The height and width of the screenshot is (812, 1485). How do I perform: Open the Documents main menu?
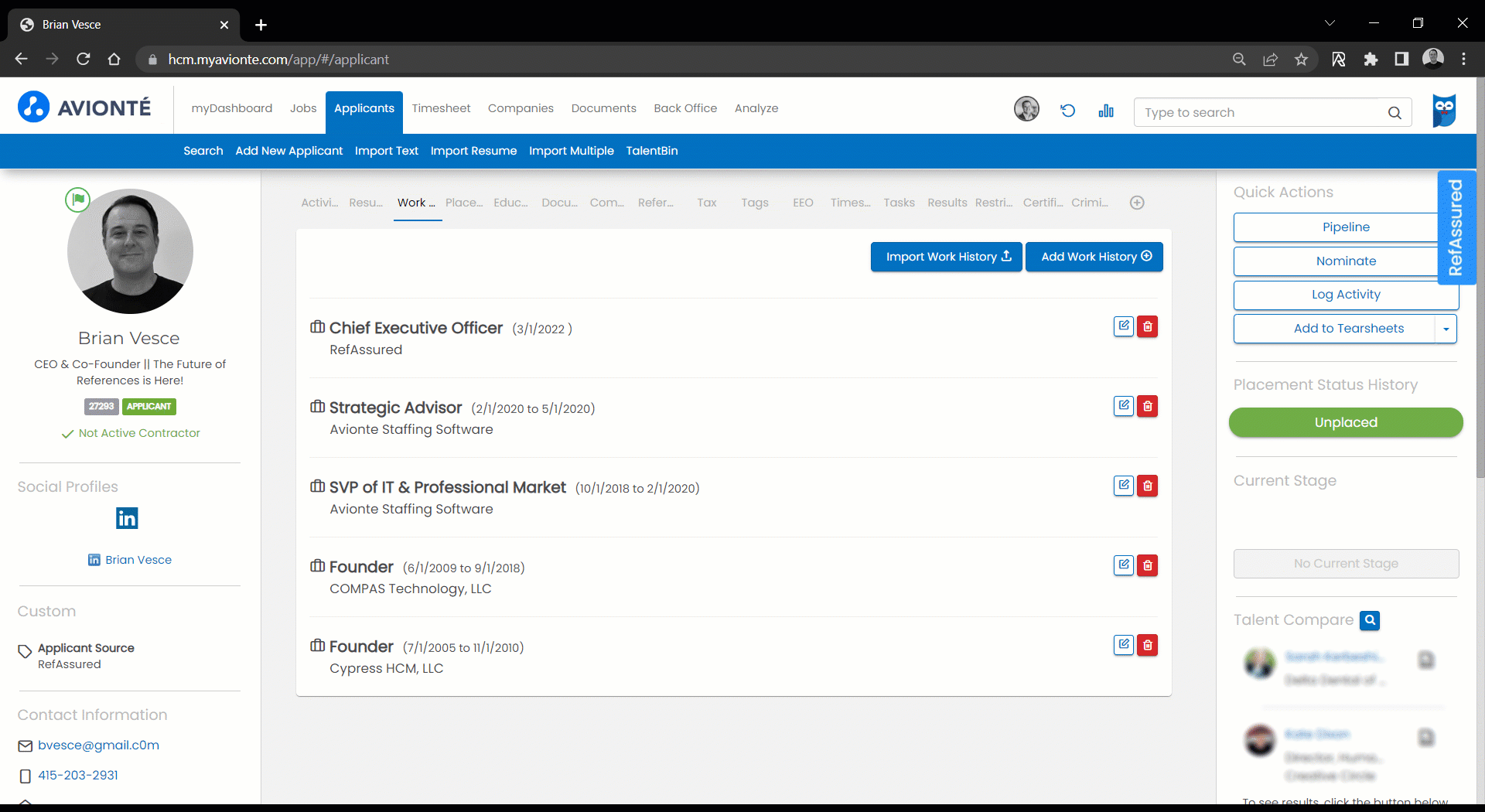pos(603,108)
